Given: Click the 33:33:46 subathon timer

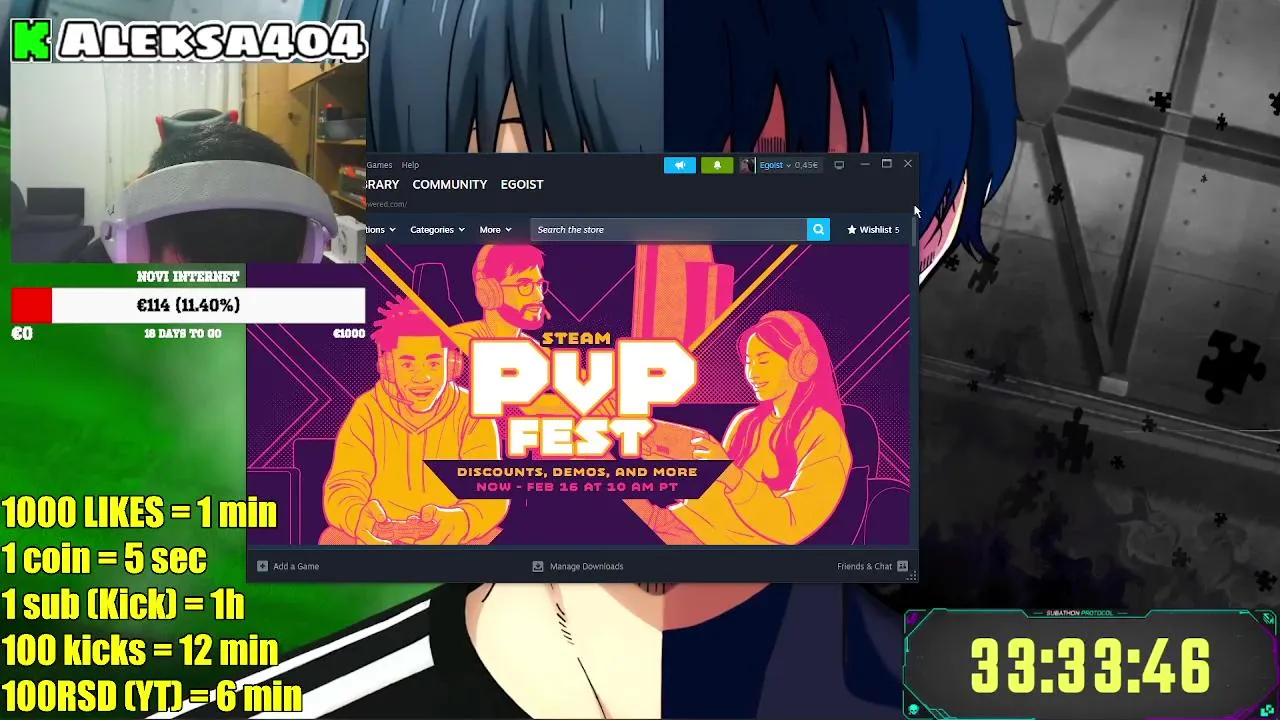Looking at the screenshot, I should click(1090, 665).
